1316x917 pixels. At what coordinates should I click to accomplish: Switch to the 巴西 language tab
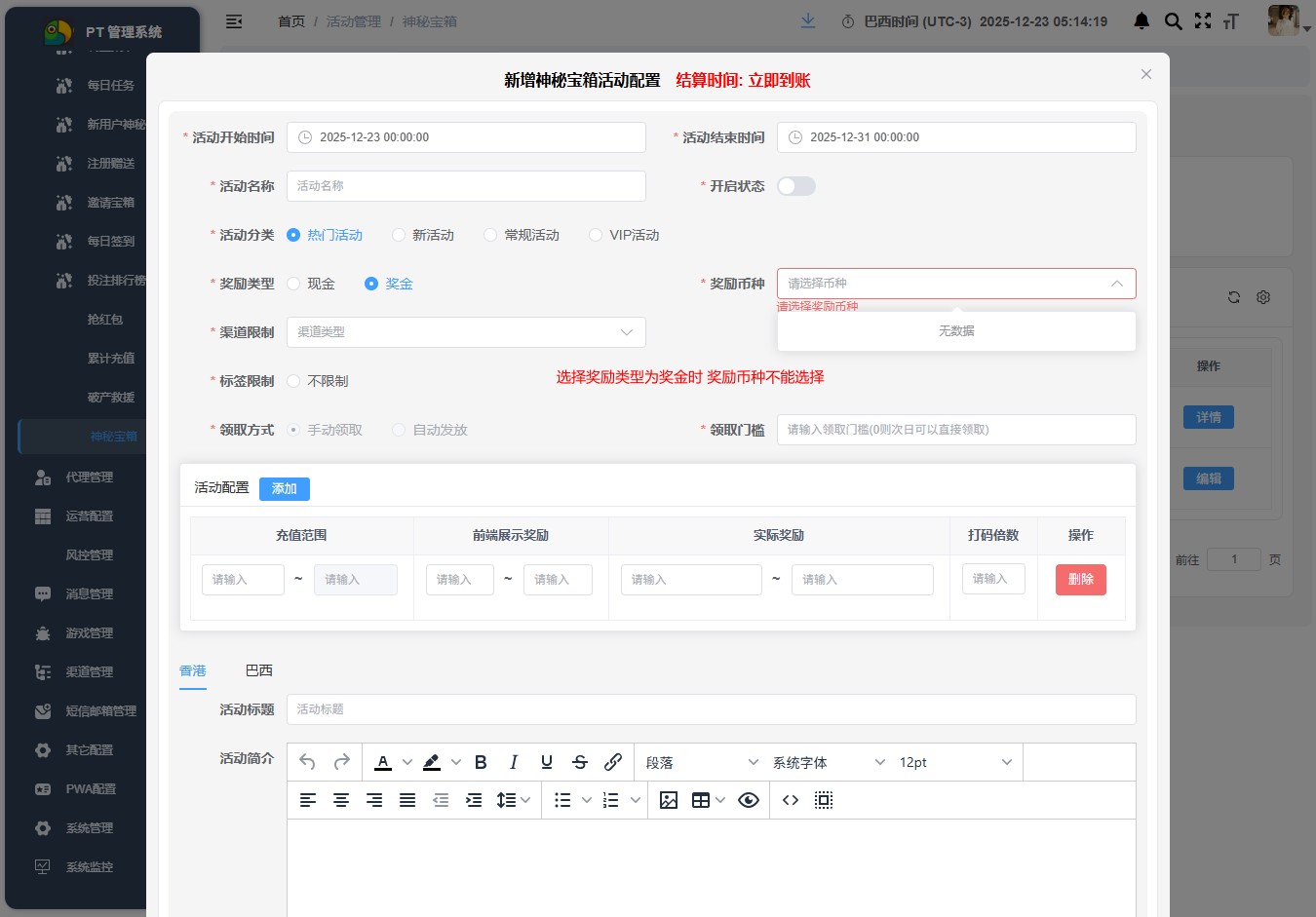click(259, 670)
